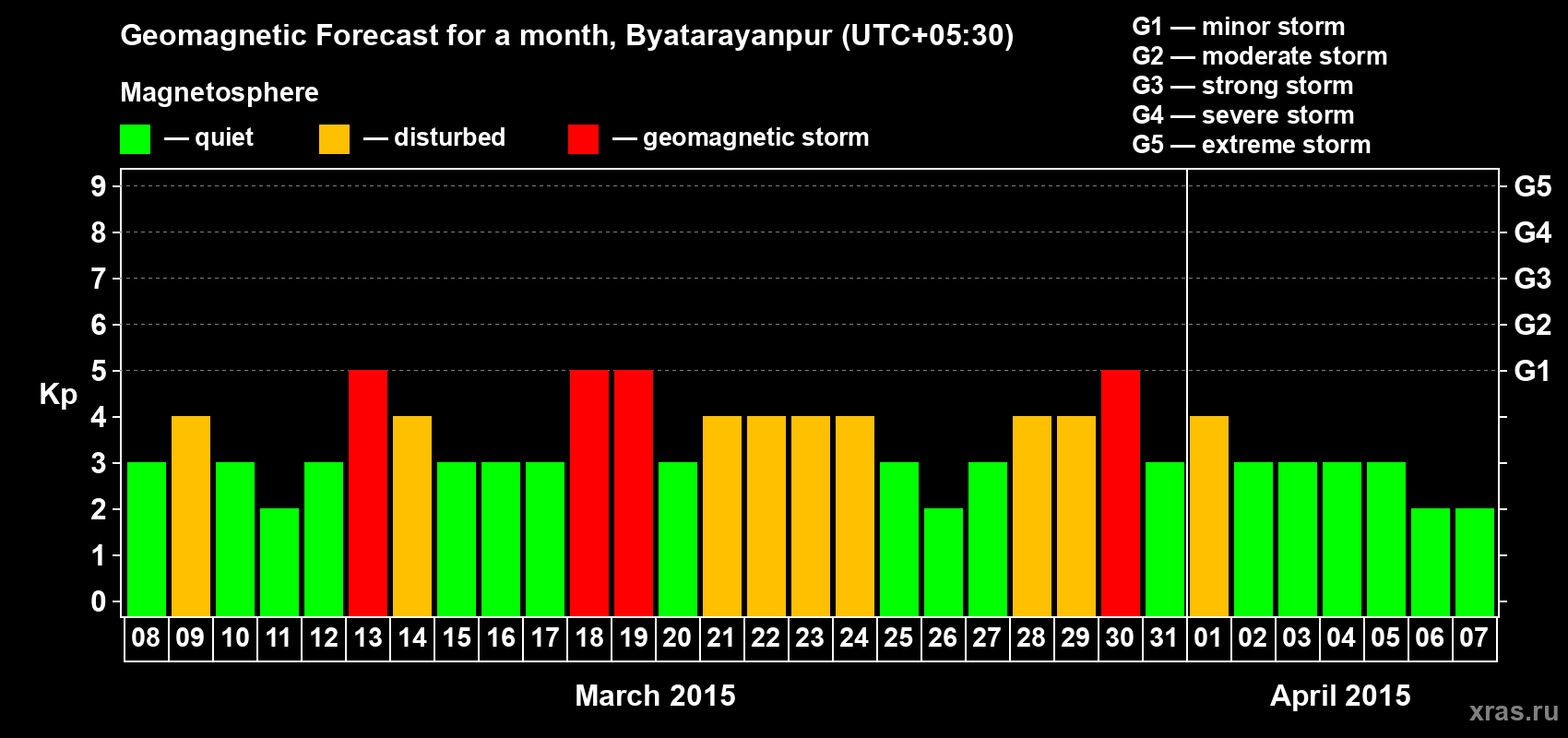Click the green quiet legend swatch

(135, 139)
